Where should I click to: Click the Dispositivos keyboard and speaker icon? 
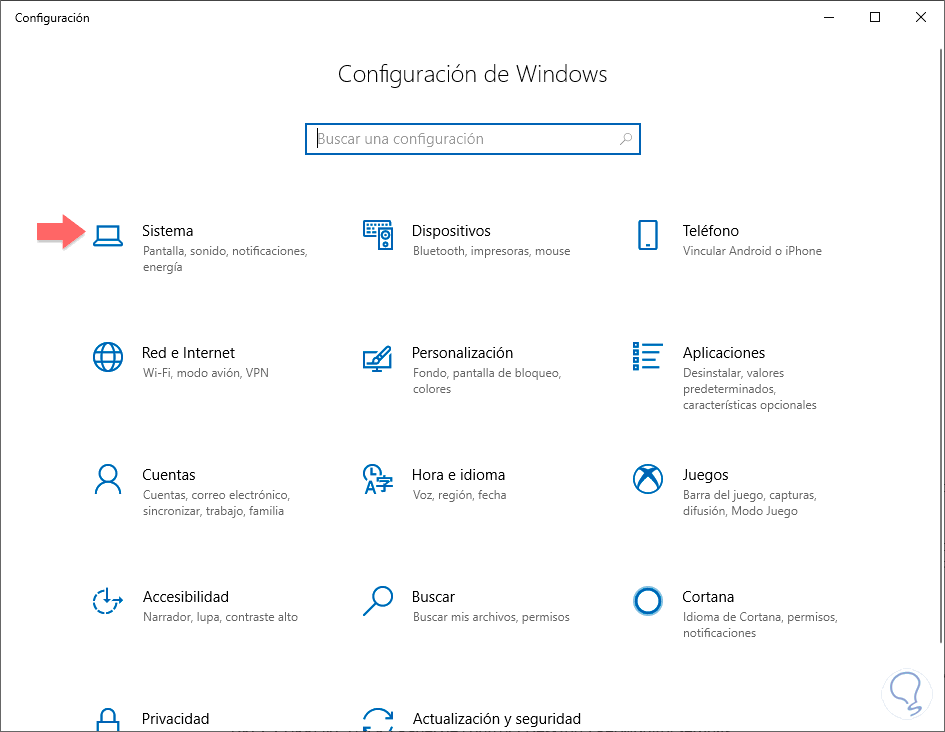tap(378, 235)
